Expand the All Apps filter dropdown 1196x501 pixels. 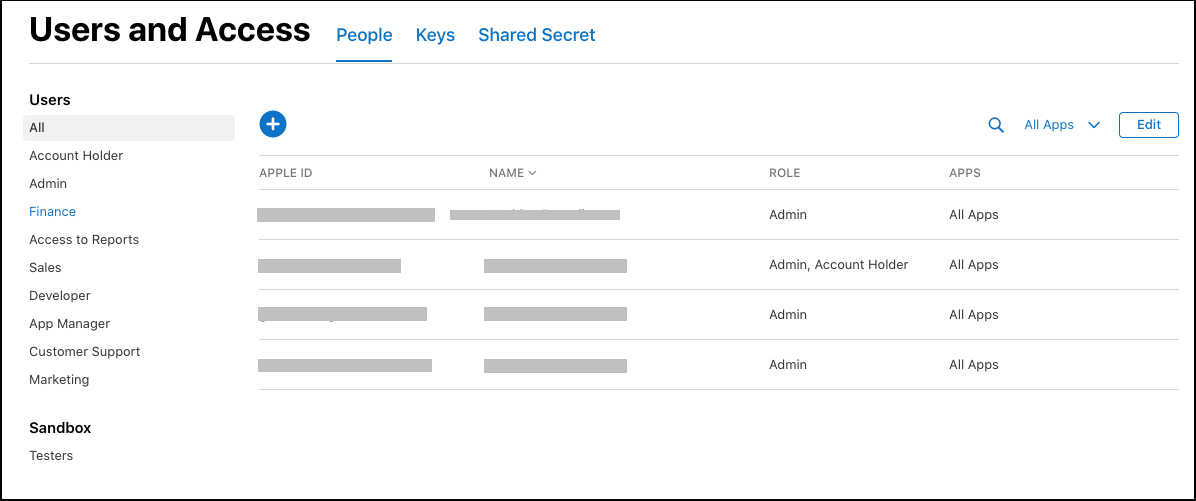1061,125
